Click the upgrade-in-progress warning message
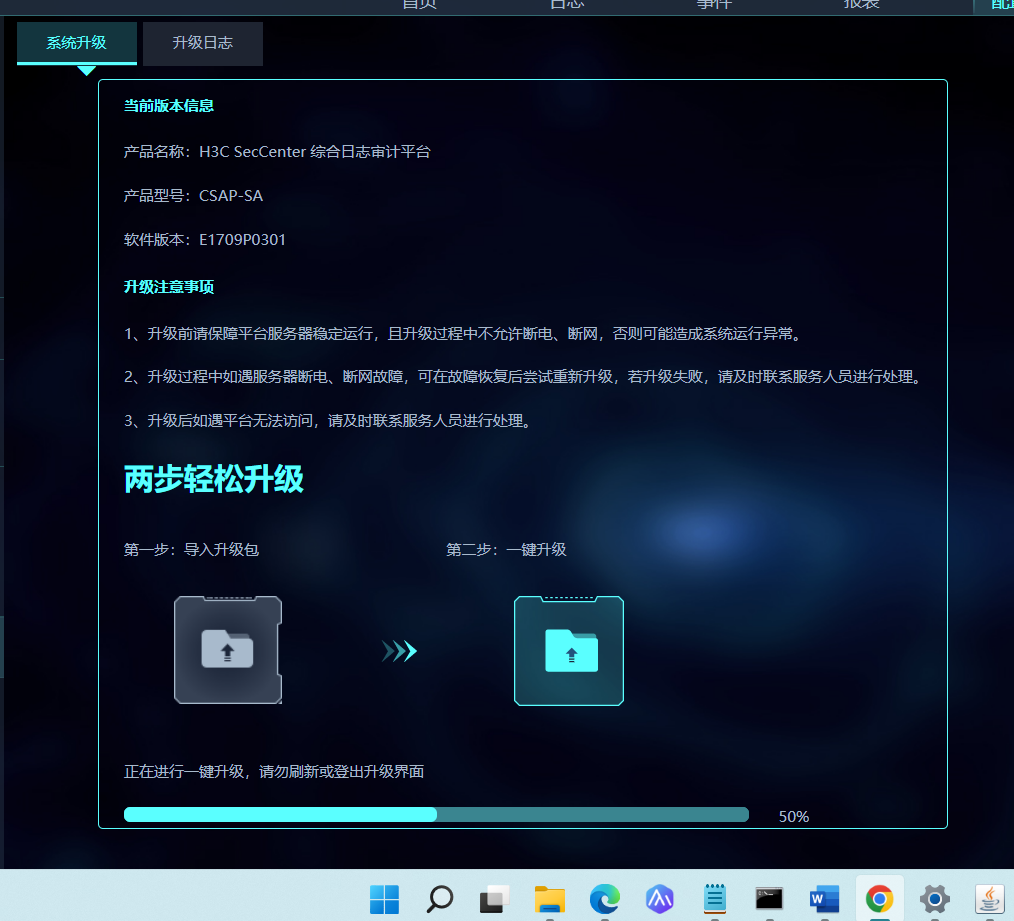Image resolution: width=1014 pixels, height=921 pixels. pyautogui.click(x=274, y=772)
